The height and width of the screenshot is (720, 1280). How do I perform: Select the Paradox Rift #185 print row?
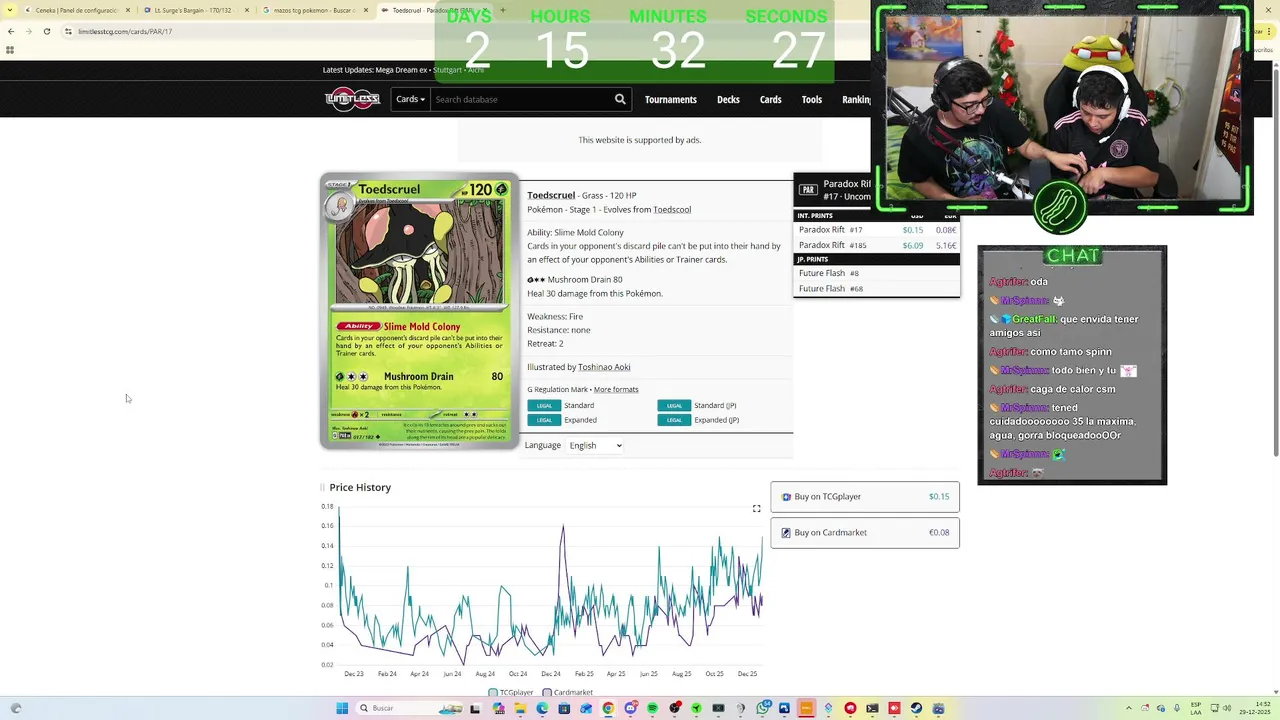tap(876, 245)
